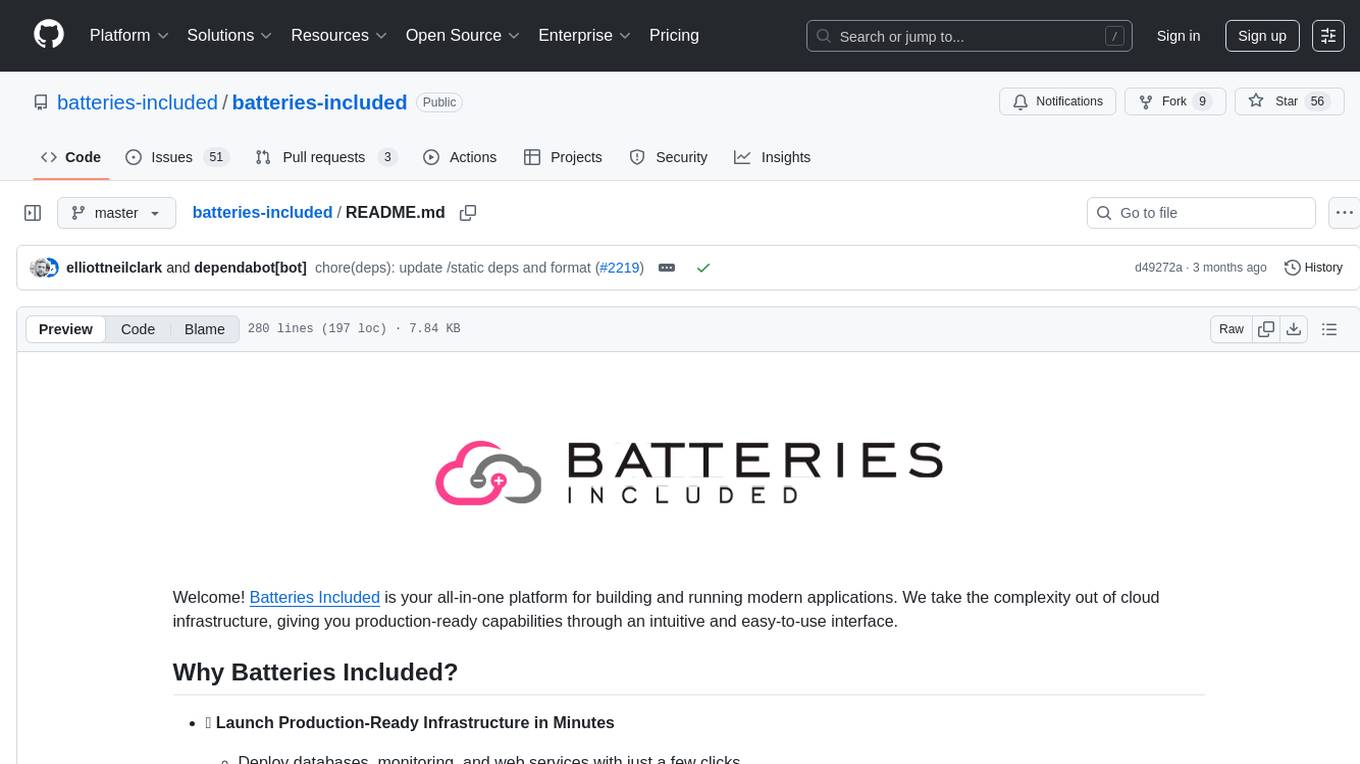
Task: Switch to the Insights tab
Action: pos(772,157)
